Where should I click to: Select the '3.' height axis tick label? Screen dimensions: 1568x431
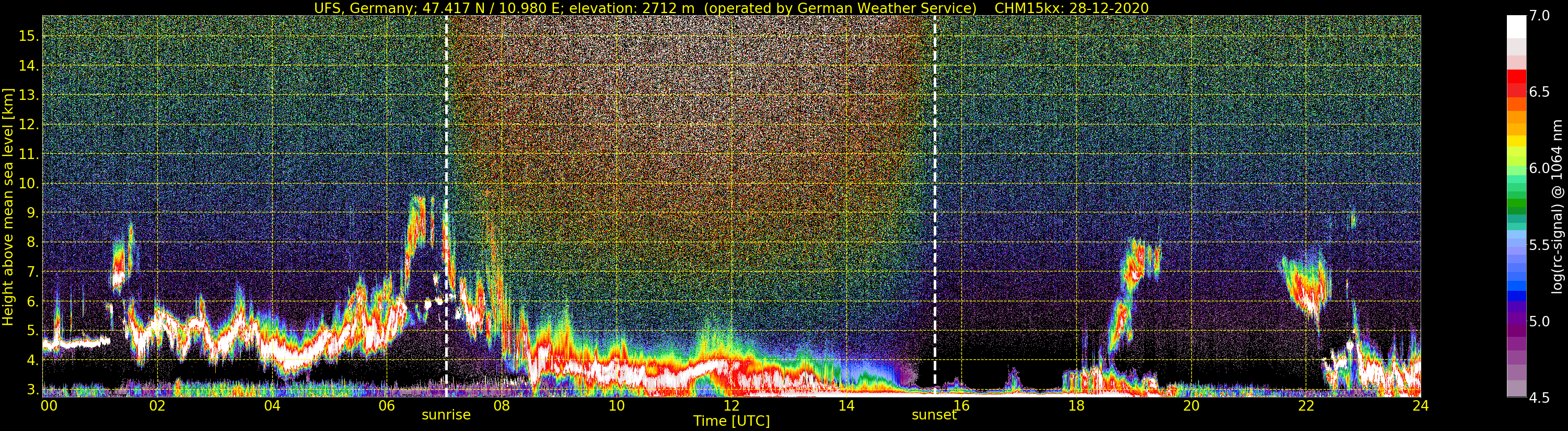pyautogui.click(x=33, y=390)
